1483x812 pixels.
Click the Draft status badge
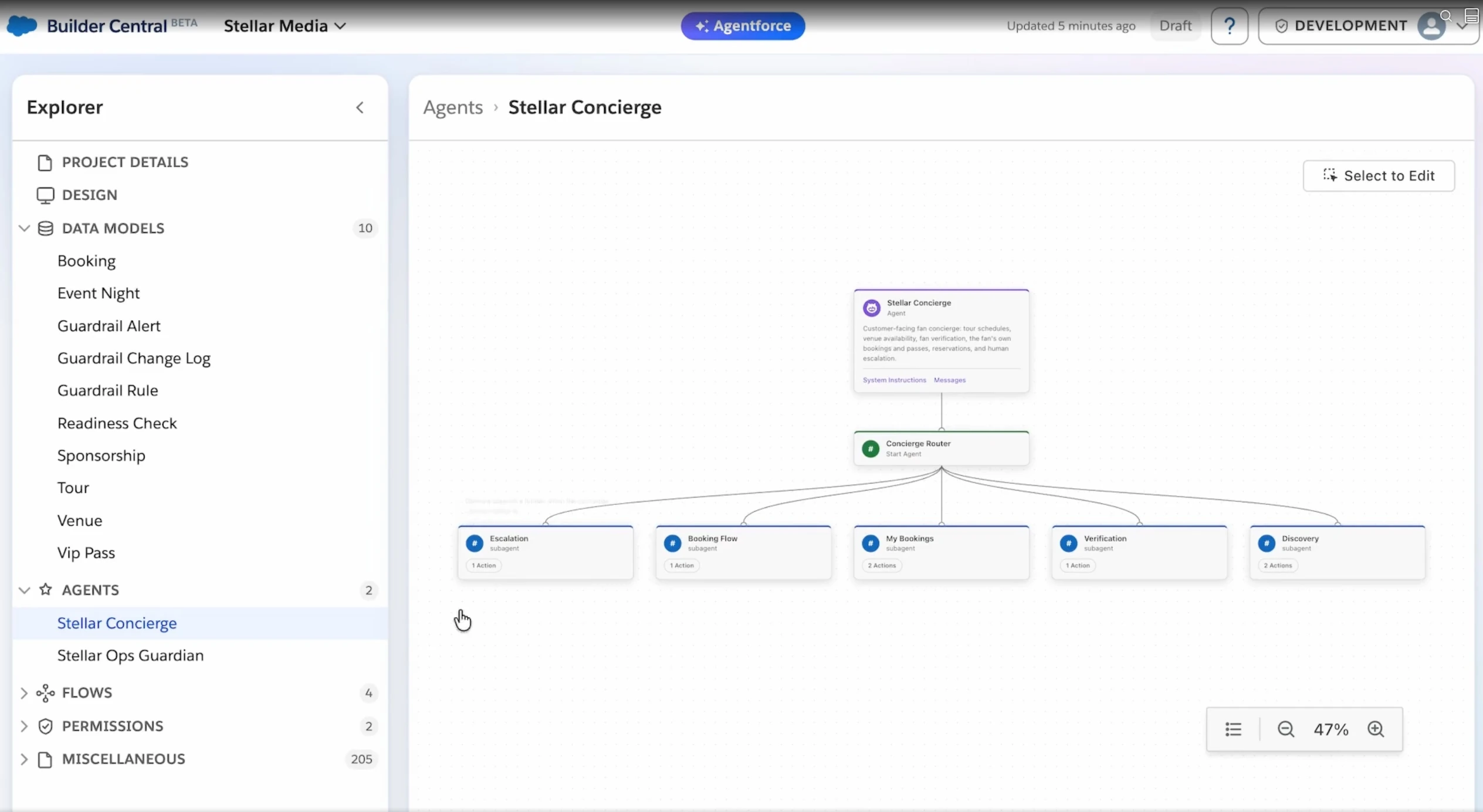(1175, 26)
